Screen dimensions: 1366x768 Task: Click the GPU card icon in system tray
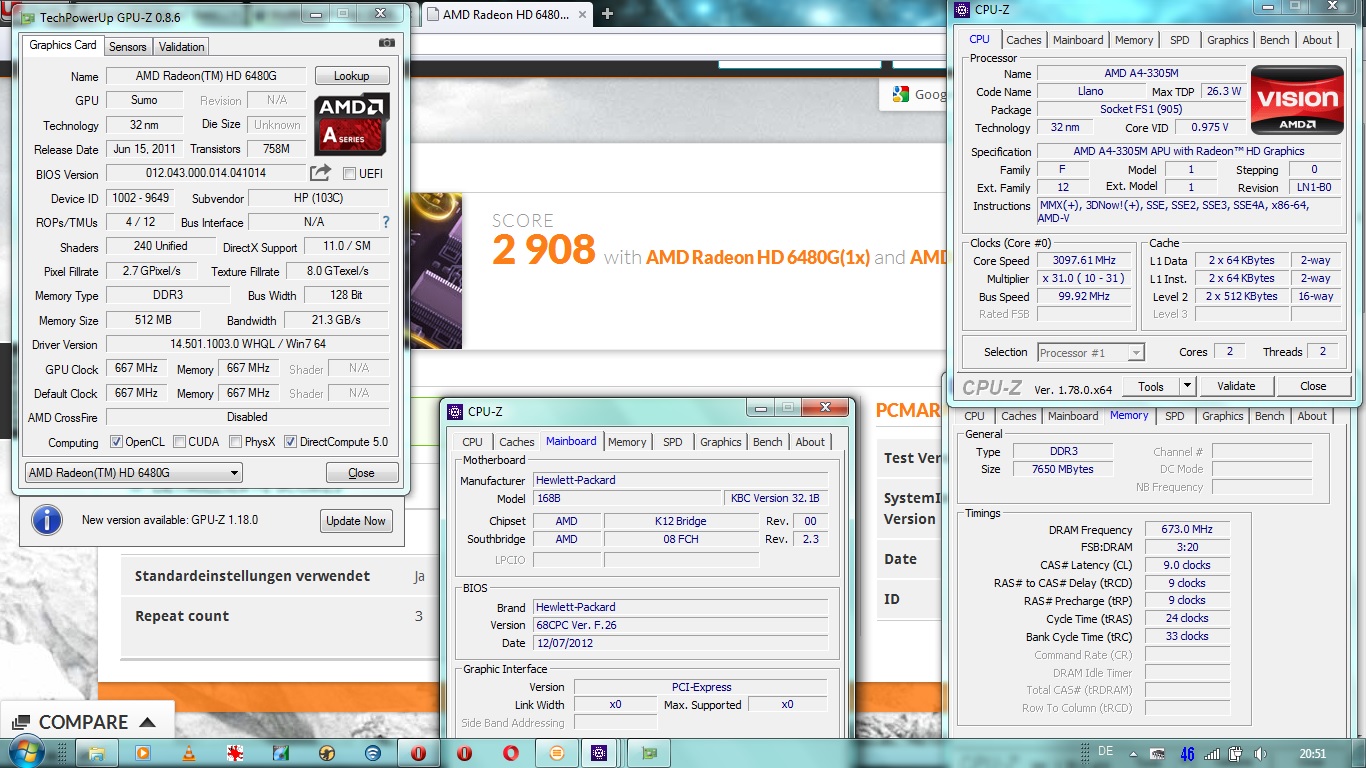point(1157,753)
